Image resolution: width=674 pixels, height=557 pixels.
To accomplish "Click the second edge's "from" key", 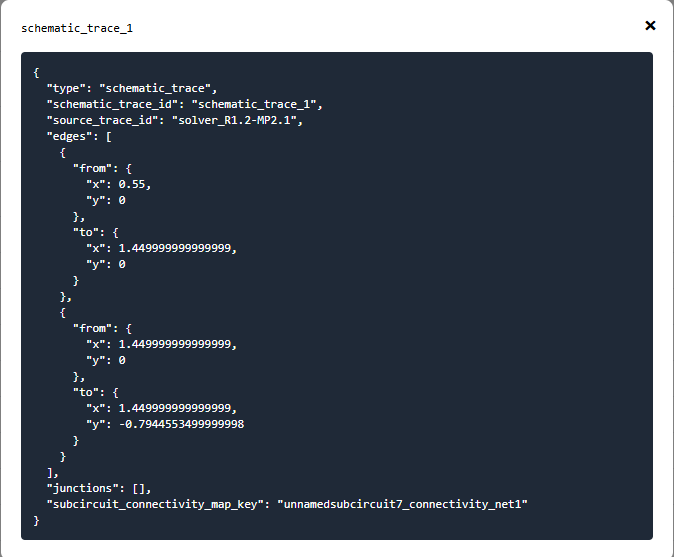I will (x=92, y=328).
